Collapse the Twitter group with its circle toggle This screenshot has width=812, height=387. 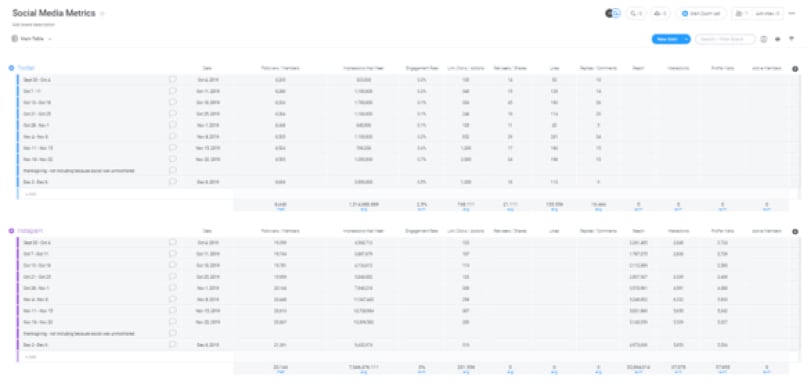[11, 68]
